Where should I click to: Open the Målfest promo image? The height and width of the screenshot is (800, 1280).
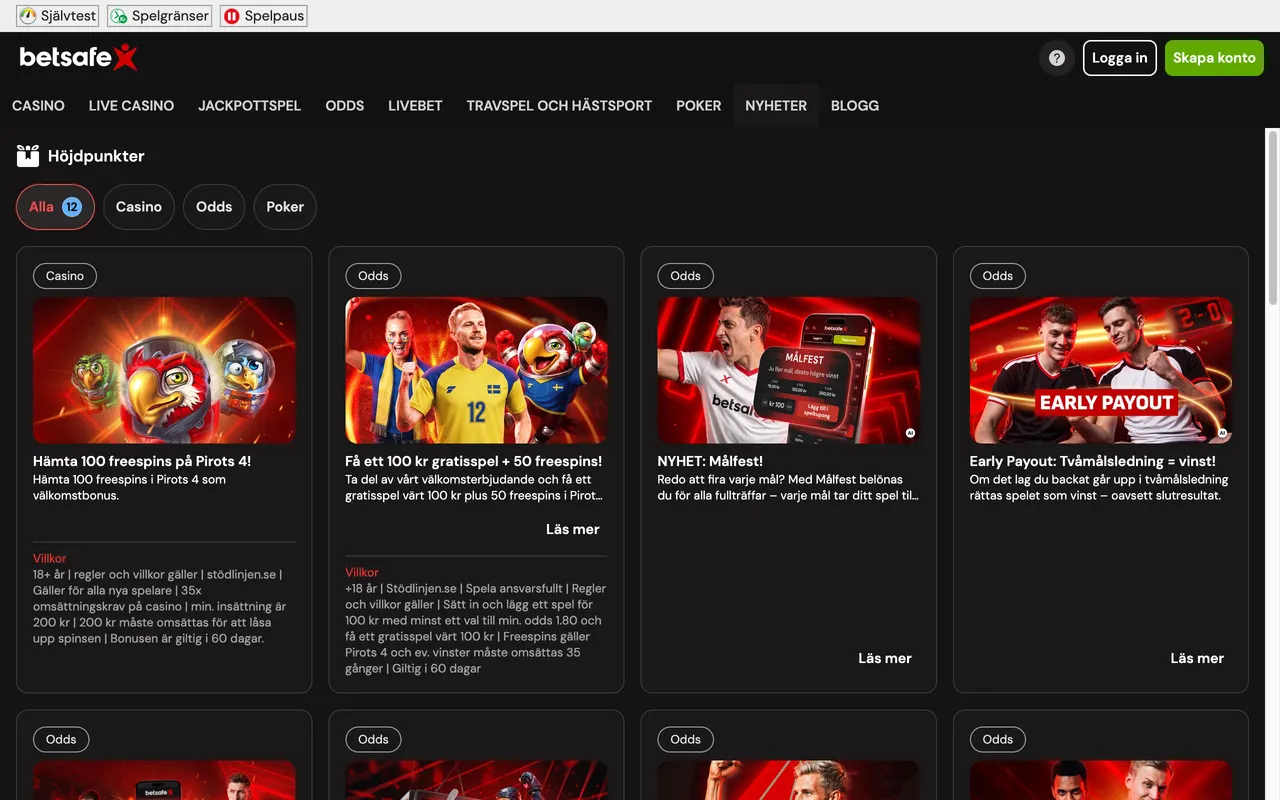coord(788,370)
